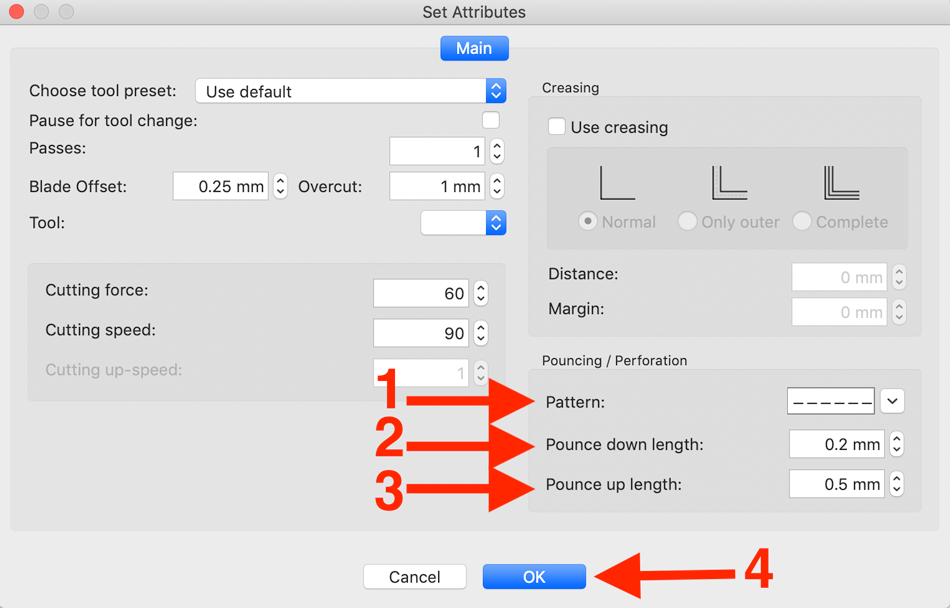The image size is (950, 608).
Task: Open the Tool dropdown menu
Action: [463, 223]
